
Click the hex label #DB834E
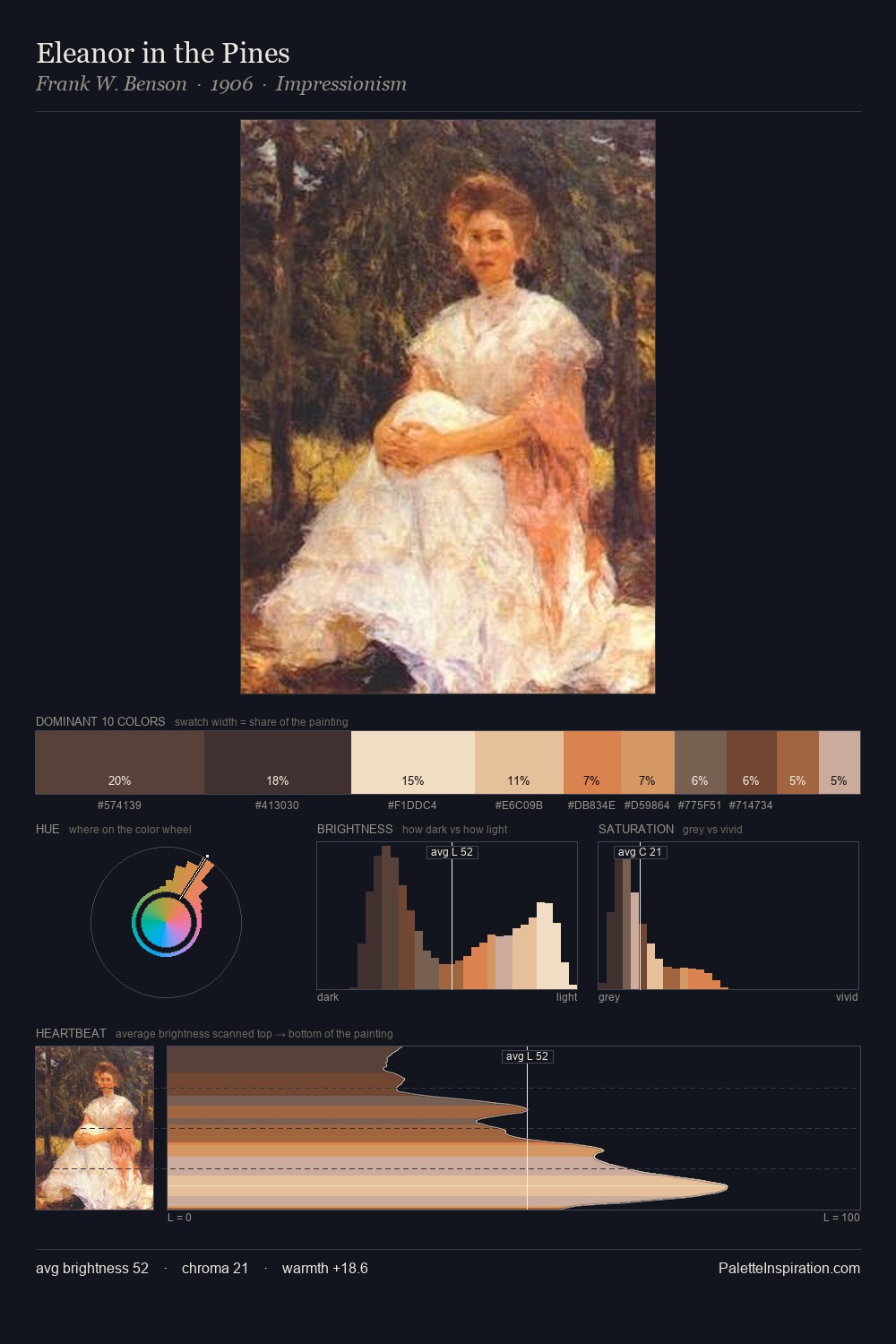click(x=591, y=806)
